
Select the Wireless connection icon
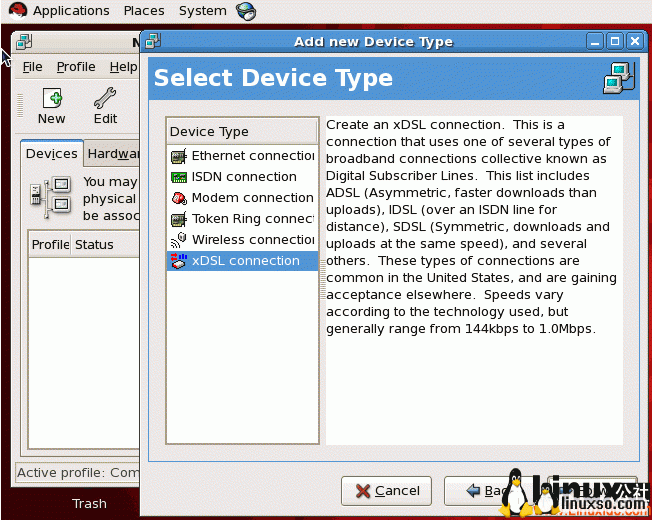pyautogui.click(x=179, y=240)
